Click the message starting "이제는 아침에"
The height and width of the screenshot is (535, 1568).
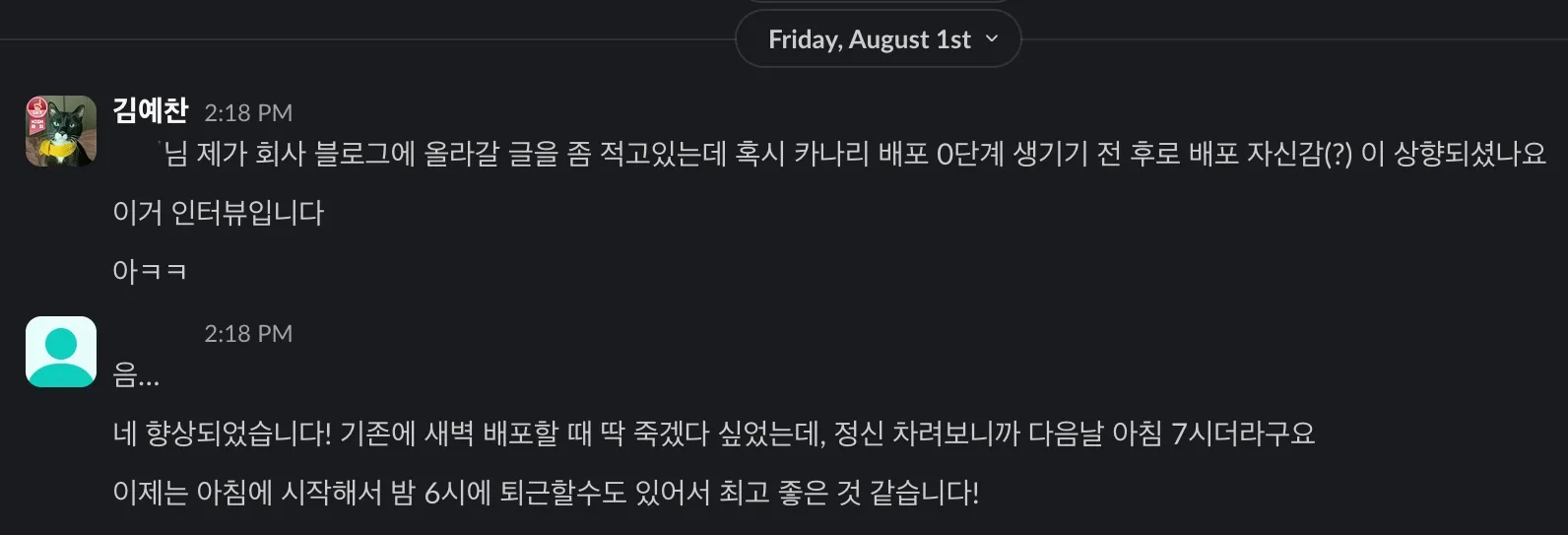pyautogui.click(x=546, y=493)
